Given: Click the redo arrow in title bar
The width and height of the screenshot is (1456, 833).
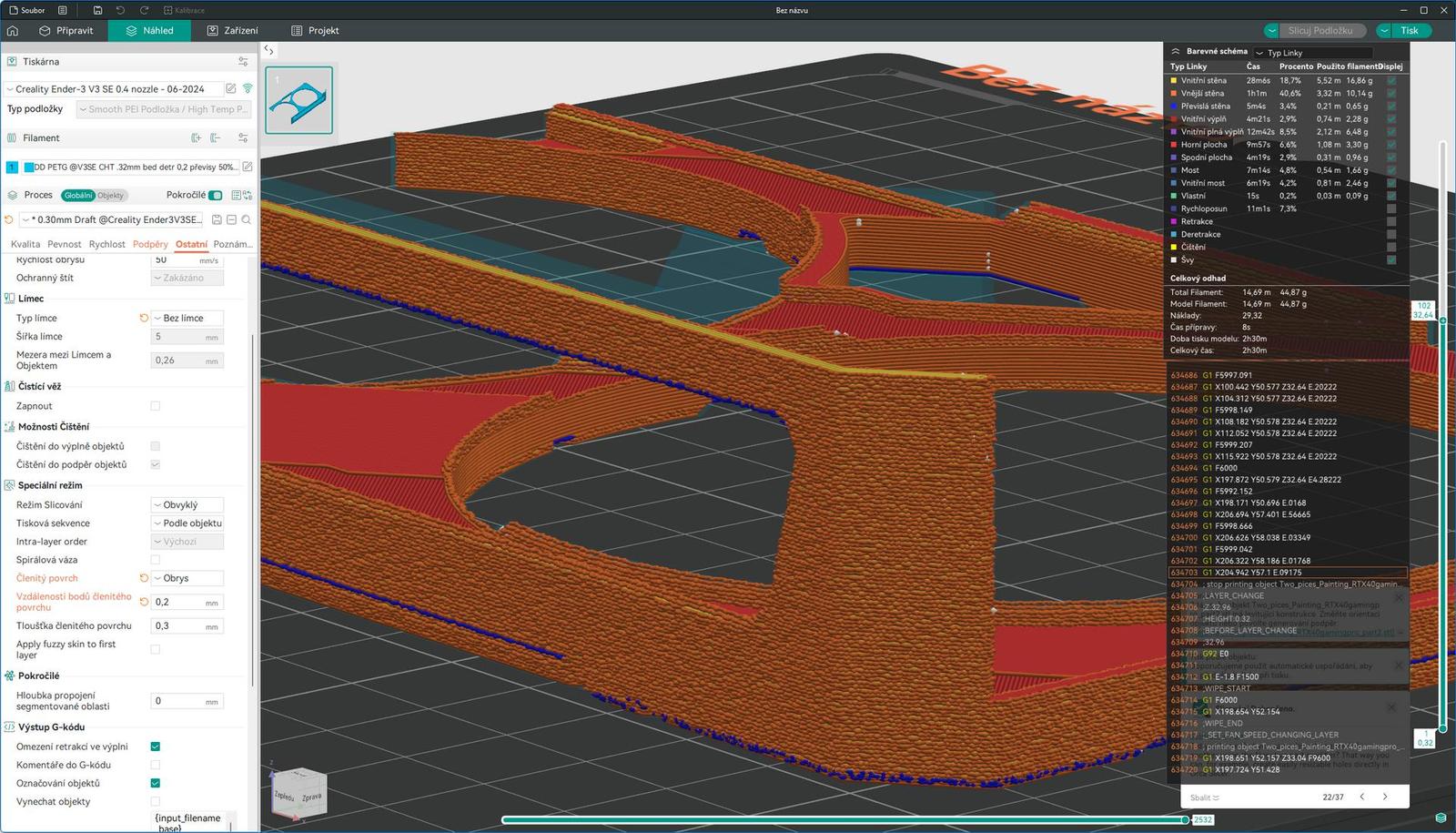Looking at the screenshot, I should (x=144, y=10).
